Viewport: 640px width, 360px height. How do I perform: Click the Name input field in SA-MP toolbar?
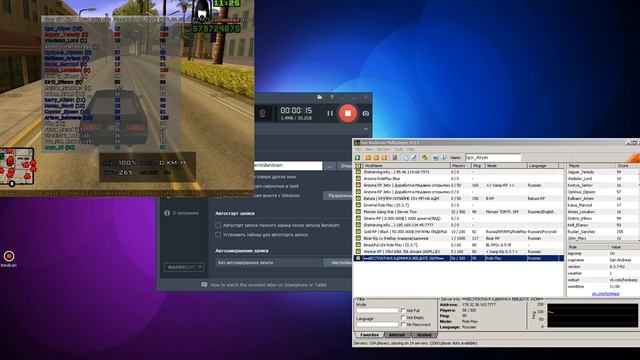pyautogui.click(x=493, y=157)
